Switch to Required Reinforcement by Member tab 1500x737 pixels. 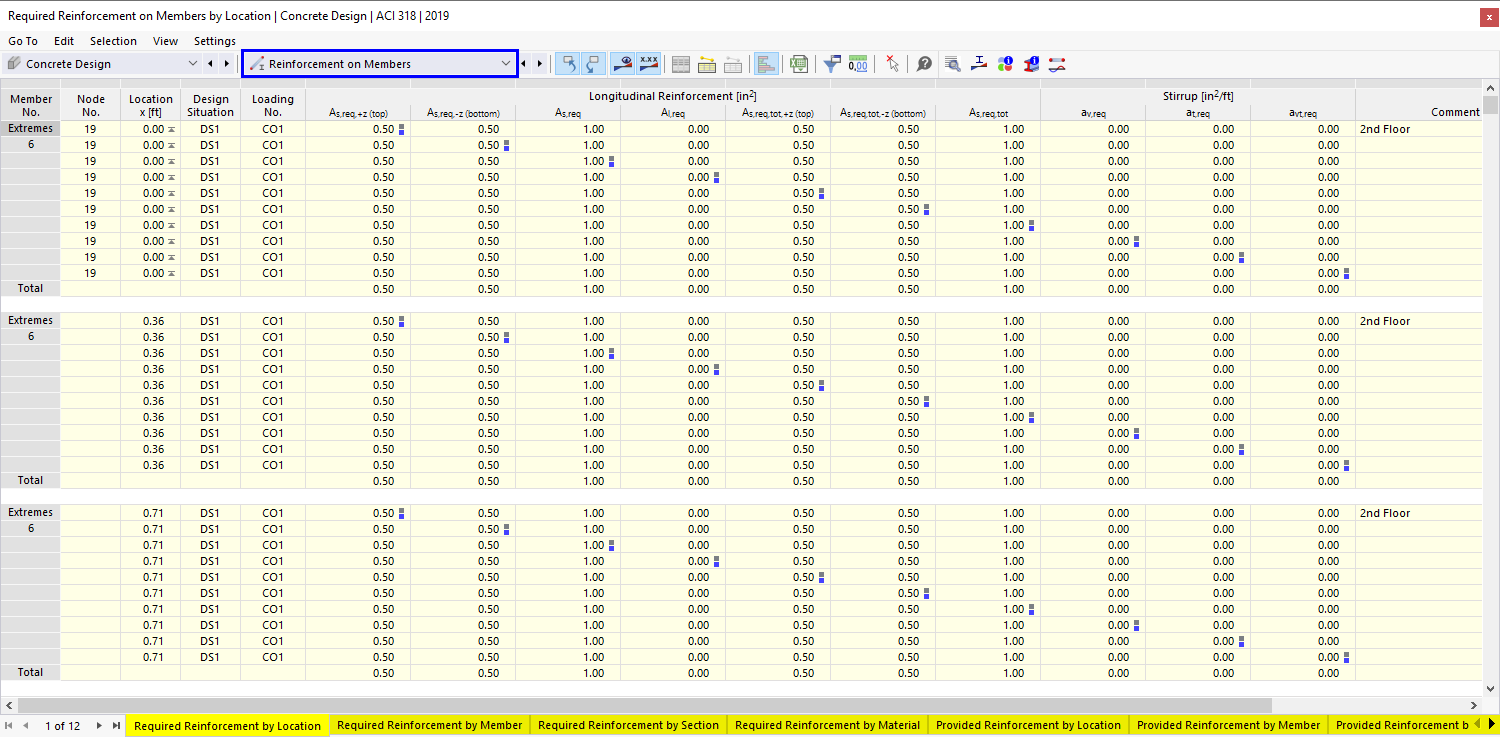[x=429, y=725]
